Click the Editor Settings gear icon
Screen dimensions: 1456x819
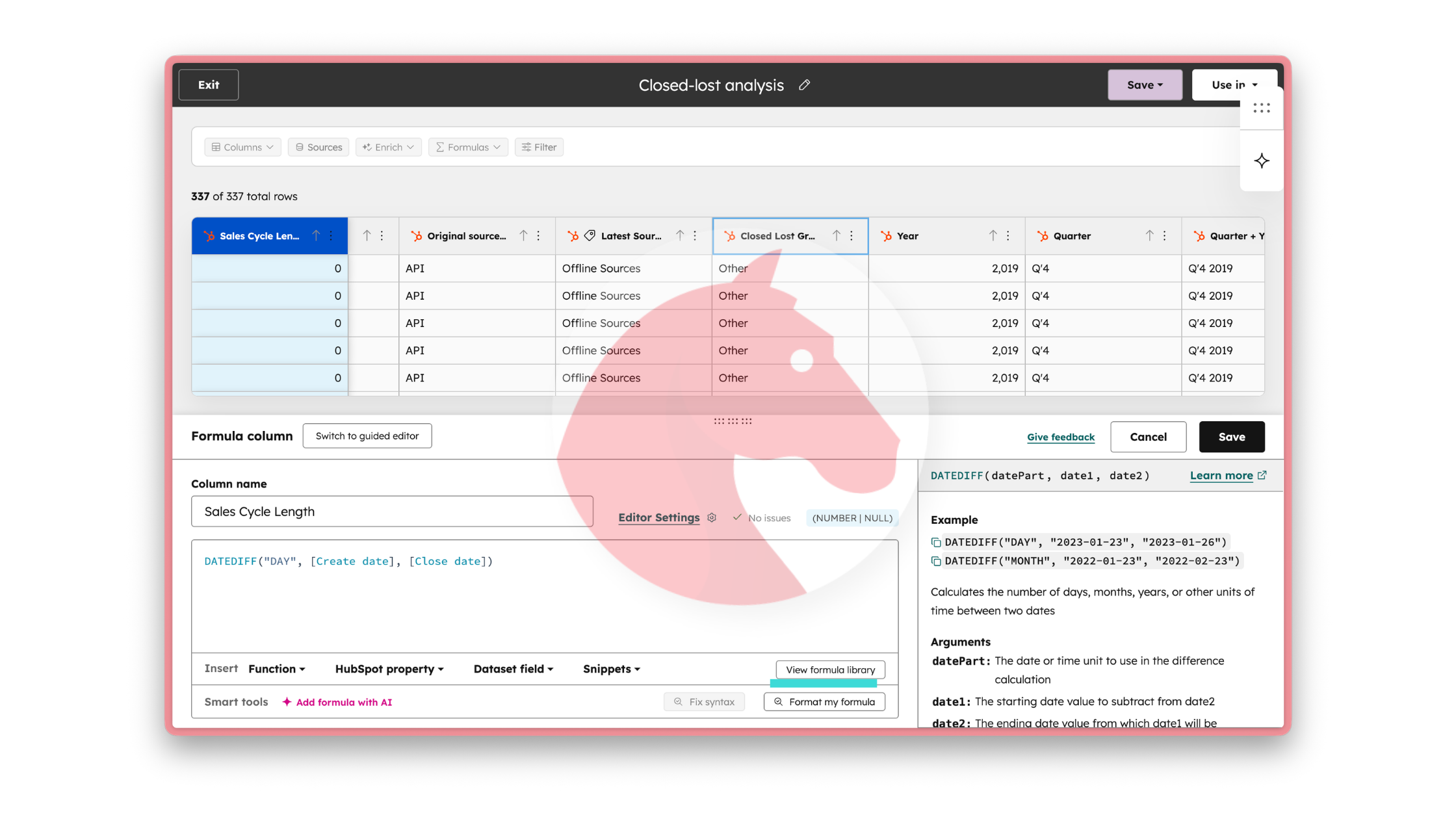pos(712,518)
